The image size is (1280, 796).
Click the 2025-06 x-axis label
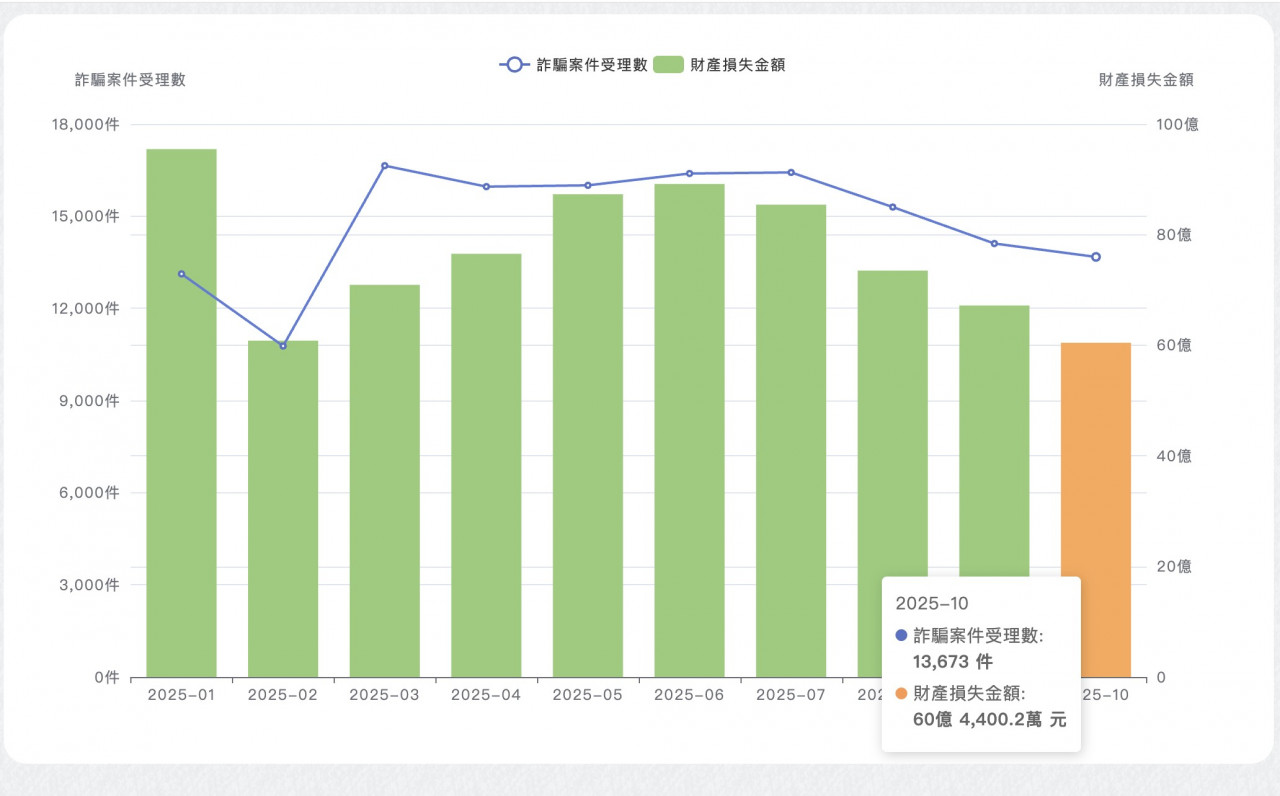click(x=689, y=695)
